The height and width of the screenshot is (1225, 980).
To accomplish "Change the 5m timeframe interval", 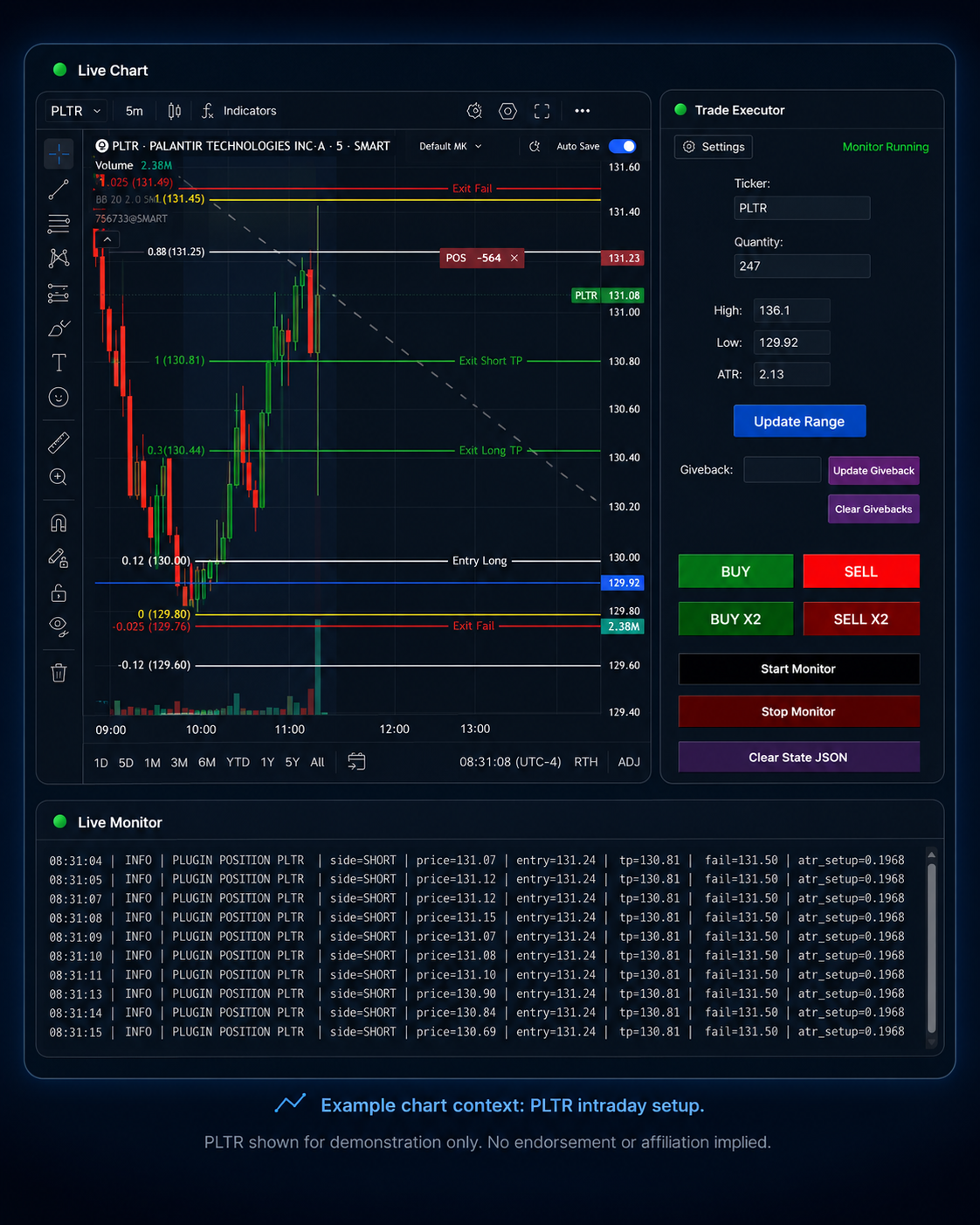I will tap(134, 111).
